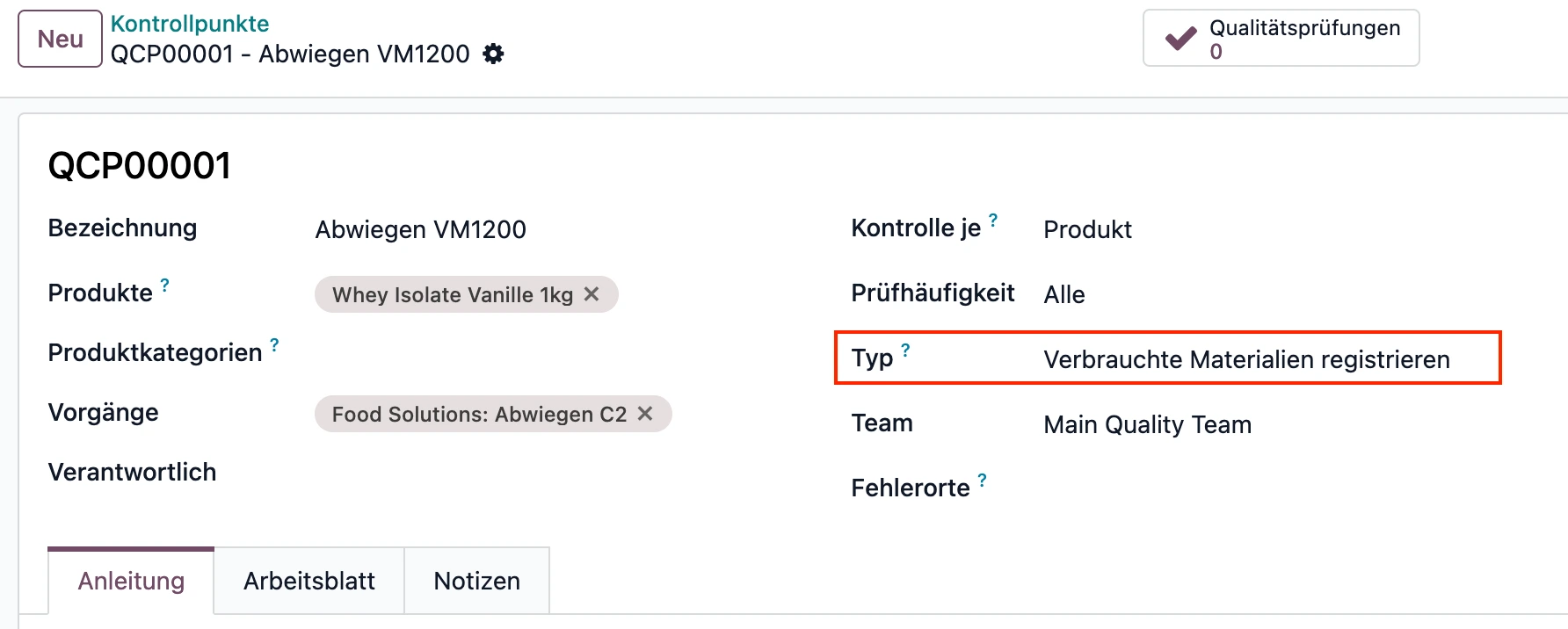1568x629 pixels.
Task: Click the checkmark icon on Qualitätsprüfungen button
Action: [x=1180, y=37]
